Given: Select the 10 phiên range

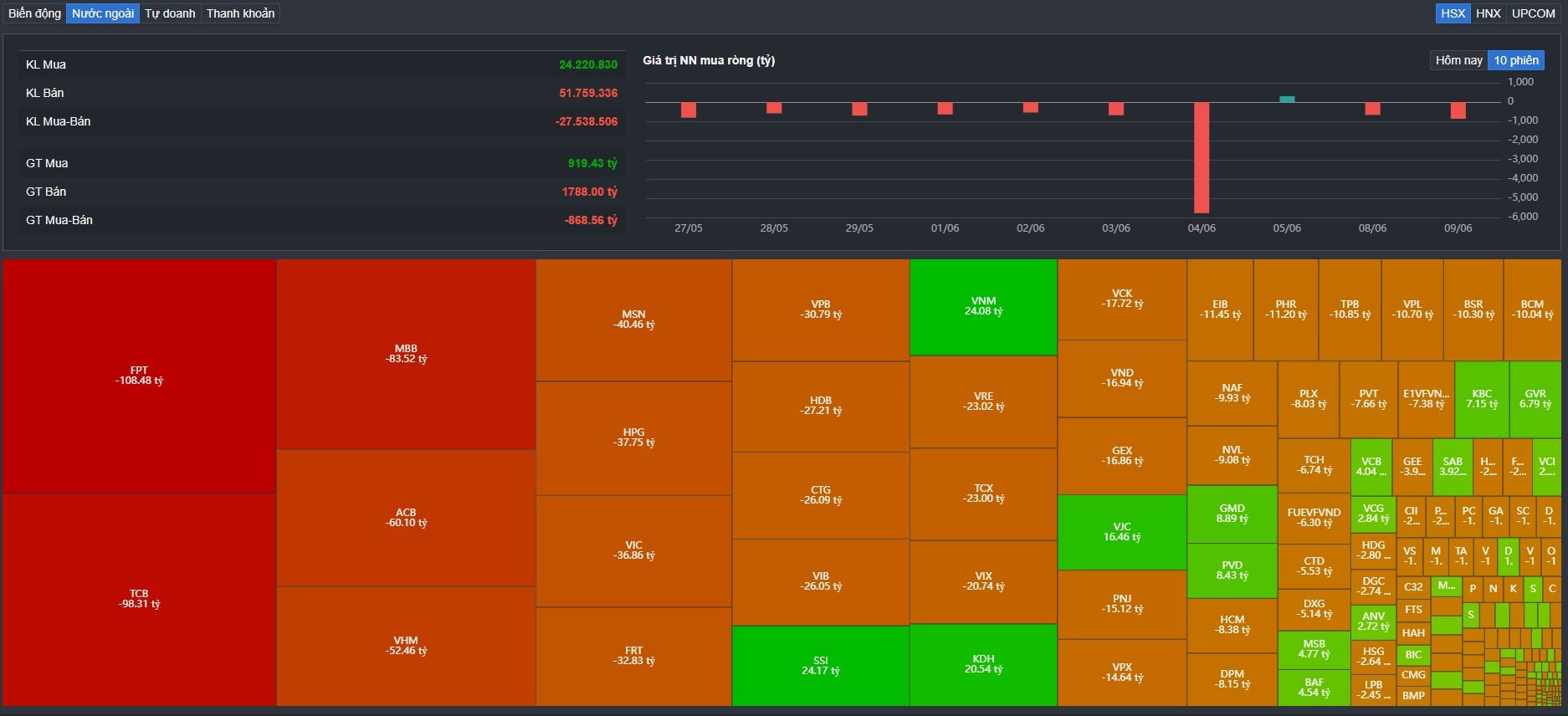Looking at the screenshot, I should [1516, 60].
